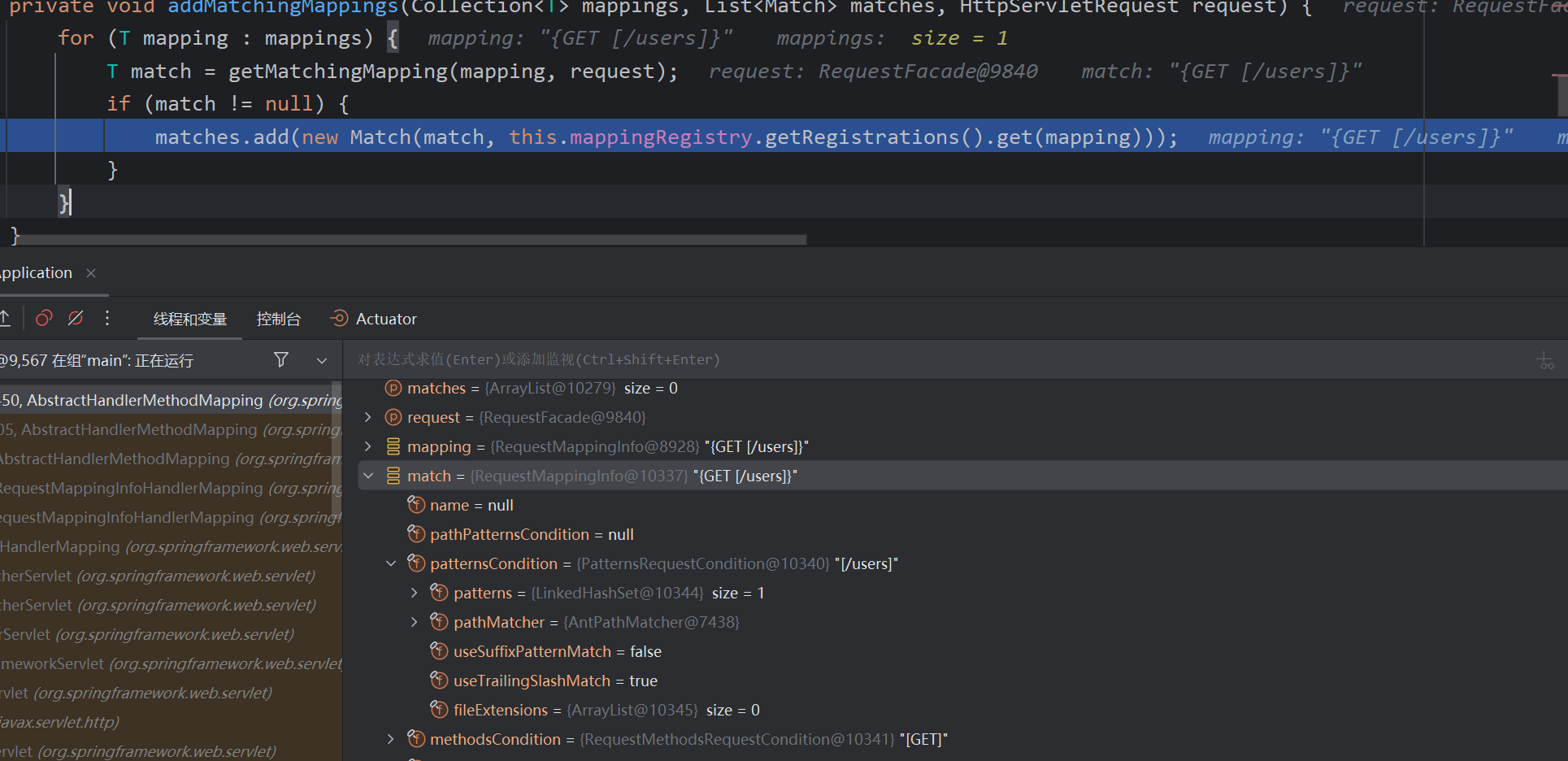Switch to the Actuator tab
Screen dimensions: 1568x761
coord(374,319)
